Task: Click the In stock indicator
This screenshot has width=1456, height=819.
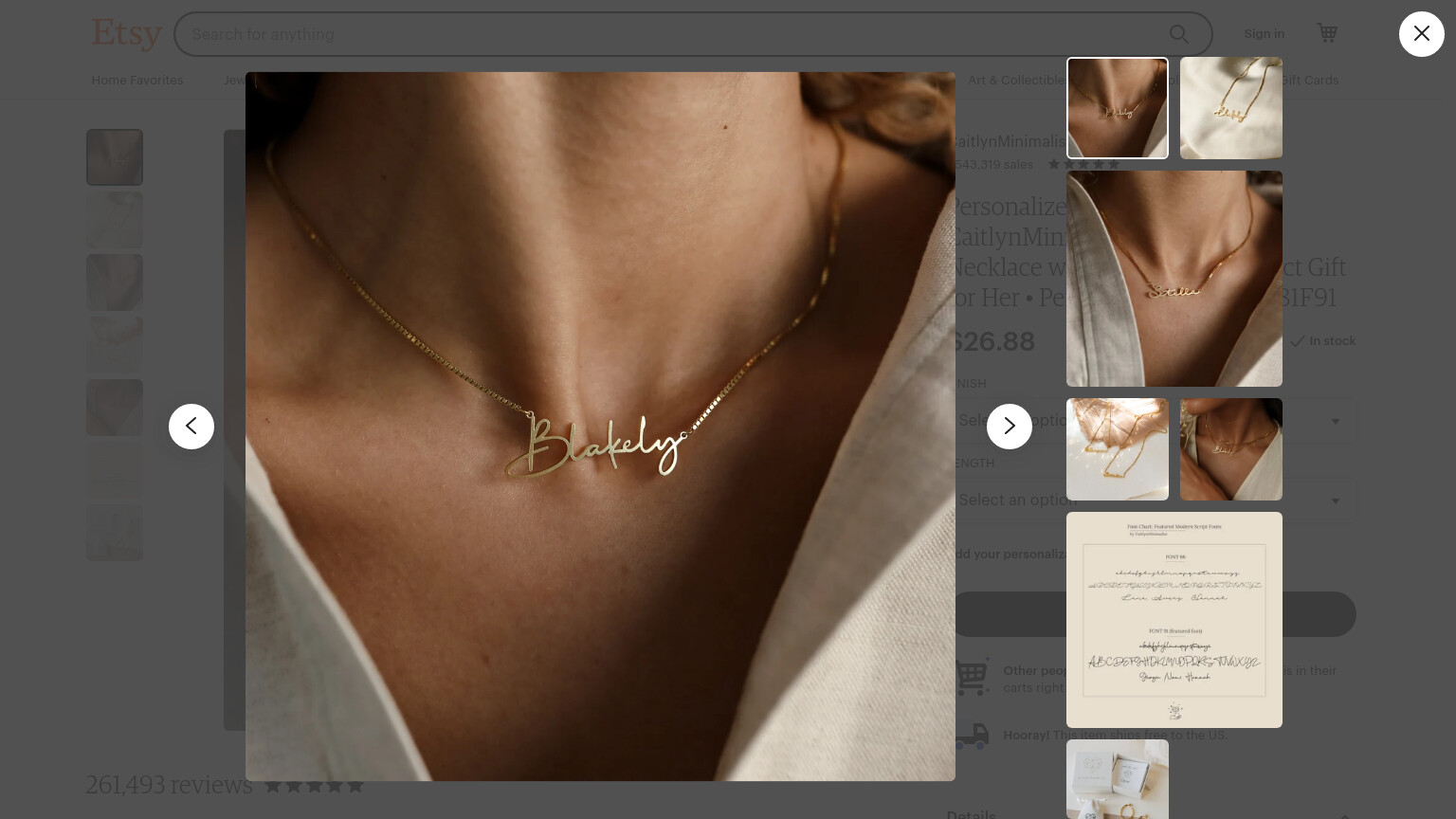Action: point(1323,341)
